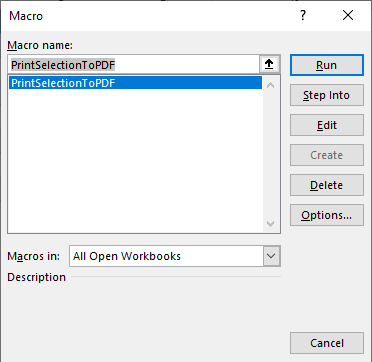Click the Macro dialog title bar
The height and width of the screenshot is (362, 372).
(150, 16)
